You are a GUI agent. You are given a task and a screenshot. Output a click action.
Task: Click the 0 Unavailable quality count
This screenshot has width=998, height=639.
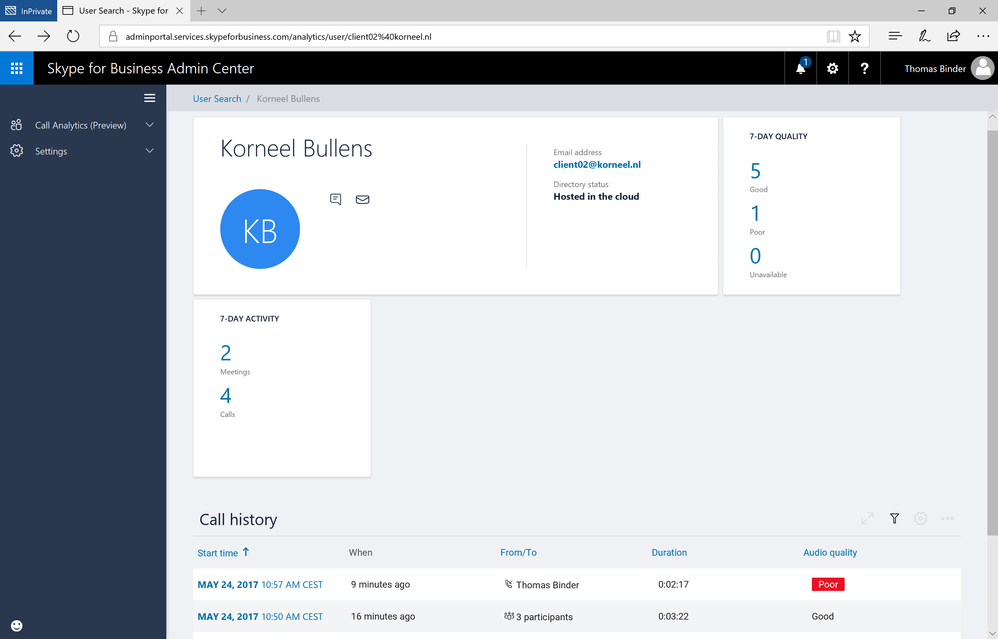pyautogui.click(x=756, y=256)
